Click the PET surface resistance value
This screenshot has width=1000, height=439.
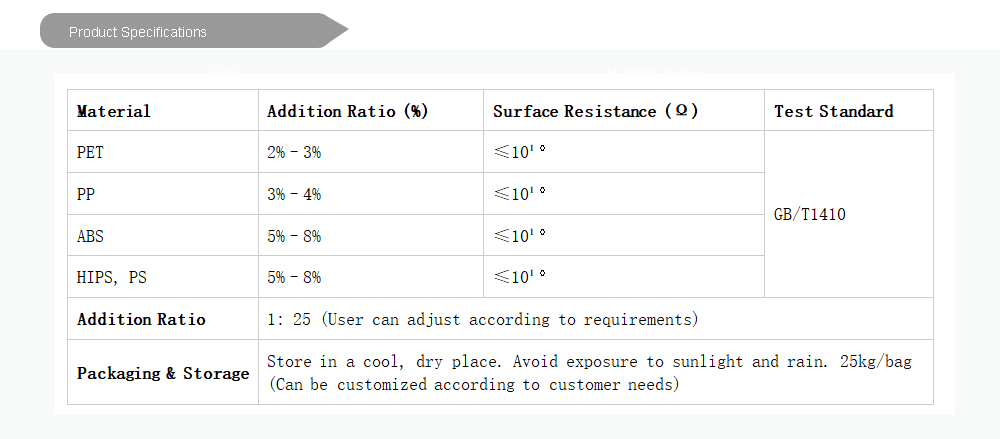tap(520, 153)
